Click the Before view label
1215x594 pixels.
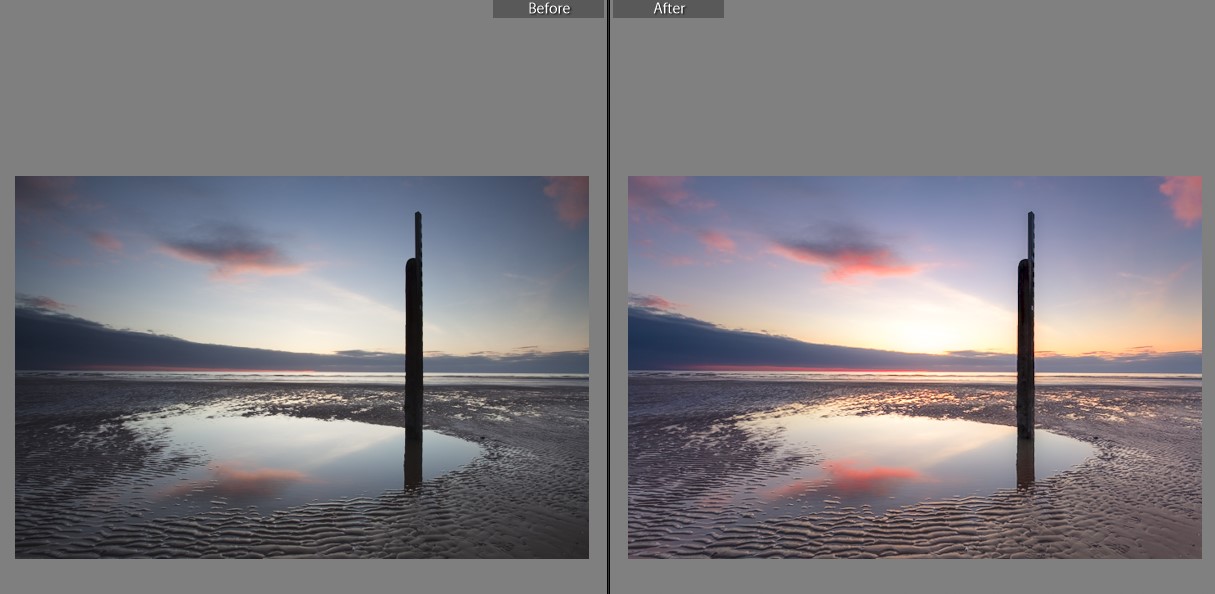(548, 9)
